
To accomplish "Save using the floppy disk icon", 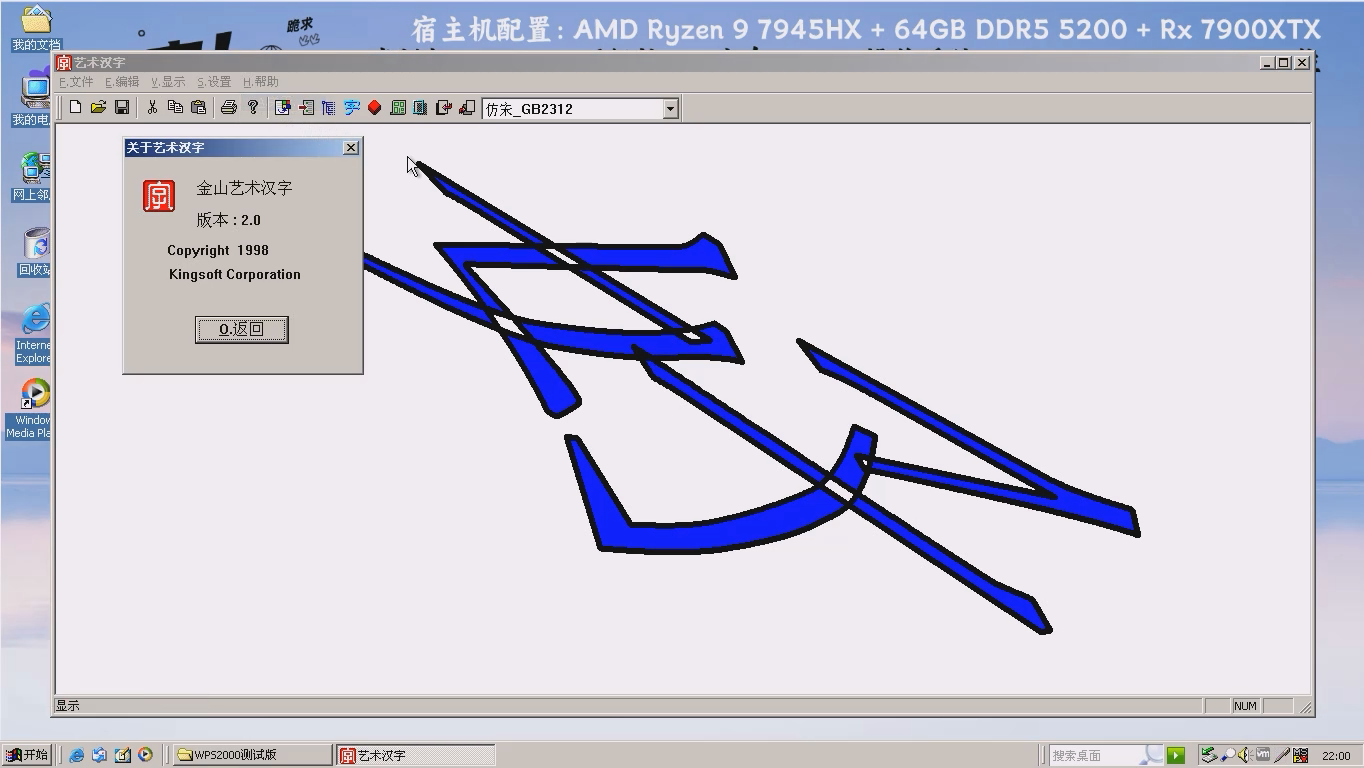I will coord(122,108).
